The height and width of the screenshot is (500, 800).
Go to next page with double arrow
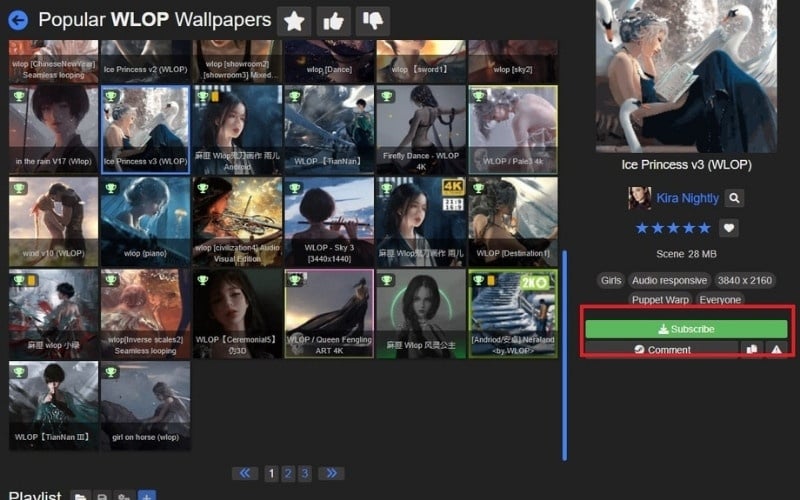(331, 473)
